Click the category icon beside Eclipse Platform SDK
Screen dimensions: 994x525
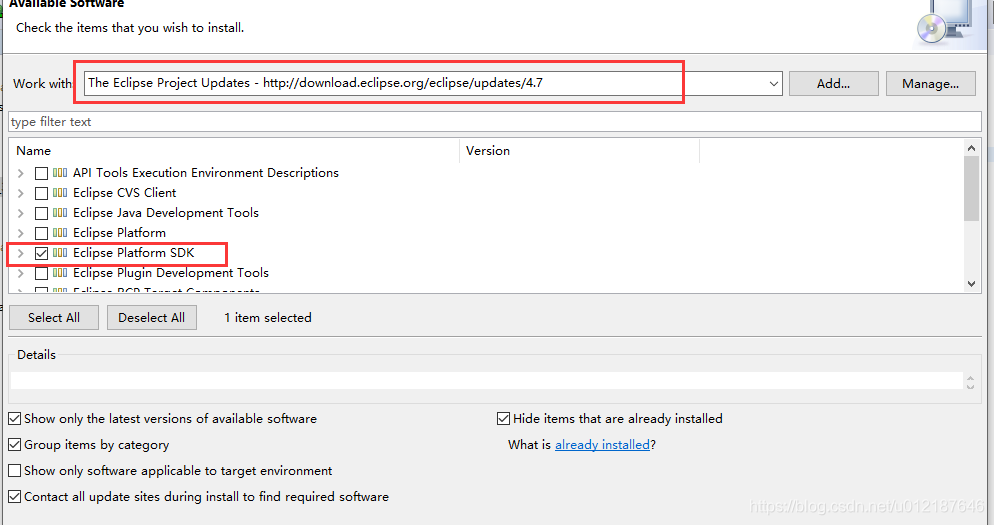[60, 252]
